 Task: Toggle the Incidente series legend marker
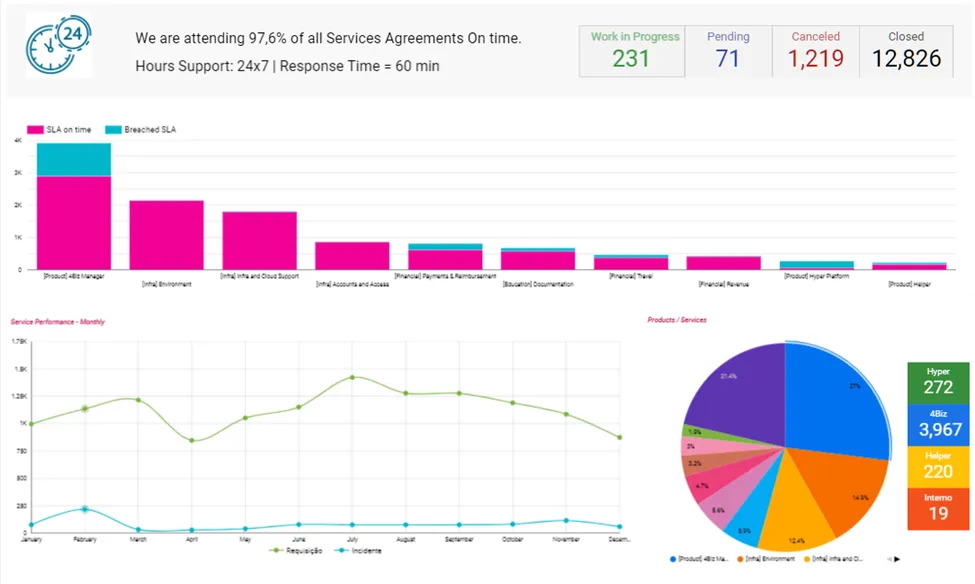pyautogui.click(x=341, y=550)
